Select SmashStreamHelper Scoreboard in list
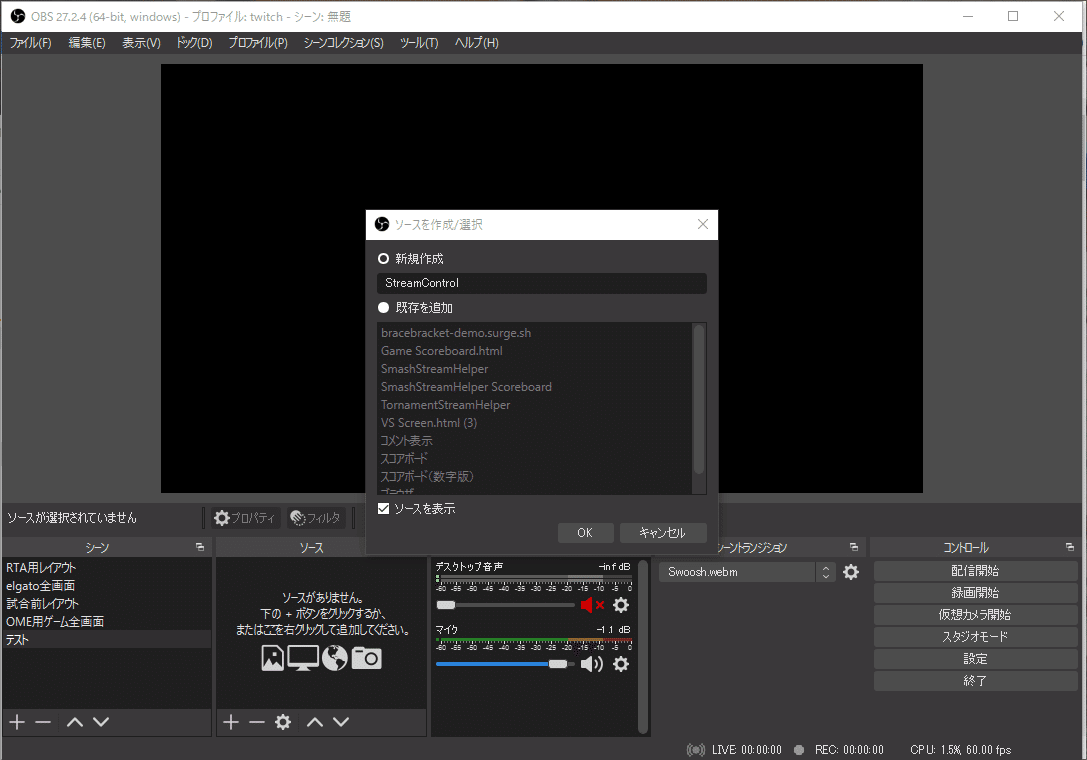 [535, 387]
